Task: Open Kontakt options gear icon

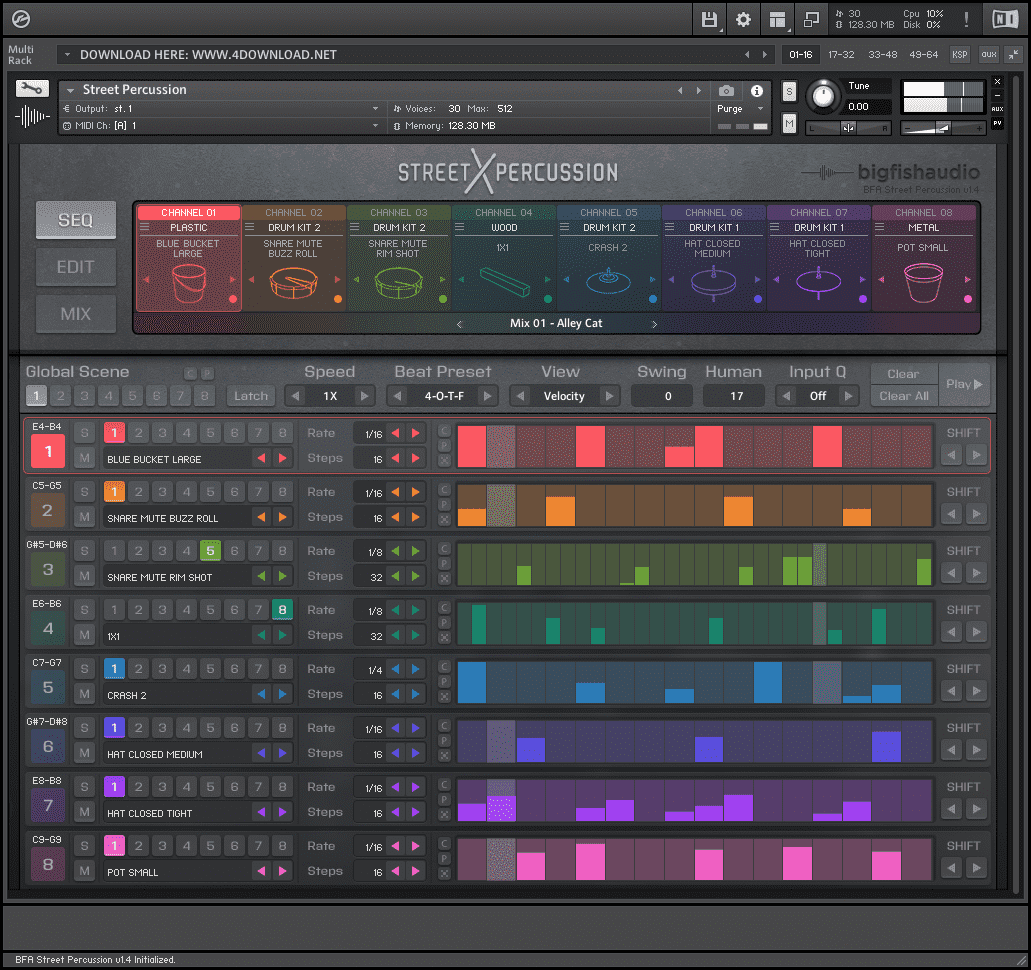Action: tap(743, 20)
